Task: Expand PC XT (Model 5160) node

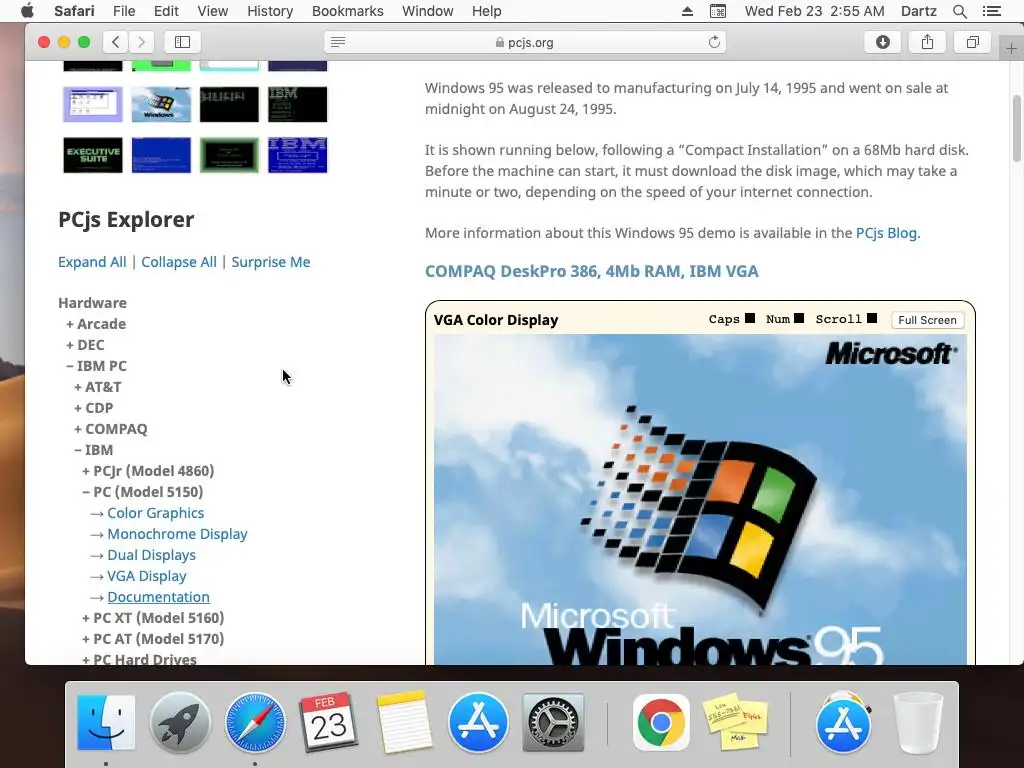Action: pyautogui.click(x=153, y=618)
